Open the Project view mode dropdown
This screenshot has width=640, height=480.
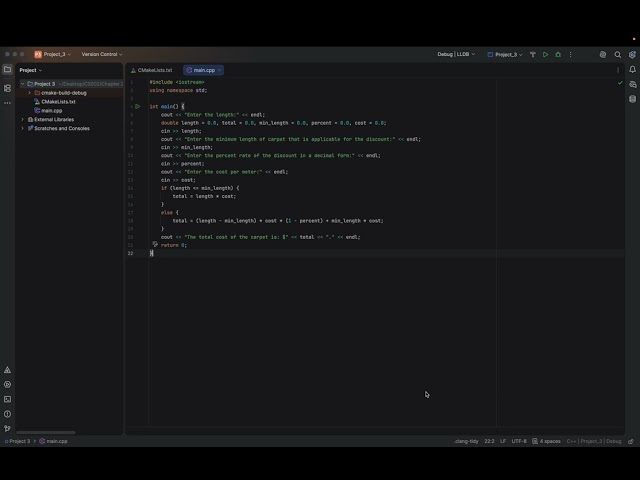click(31, 70)
